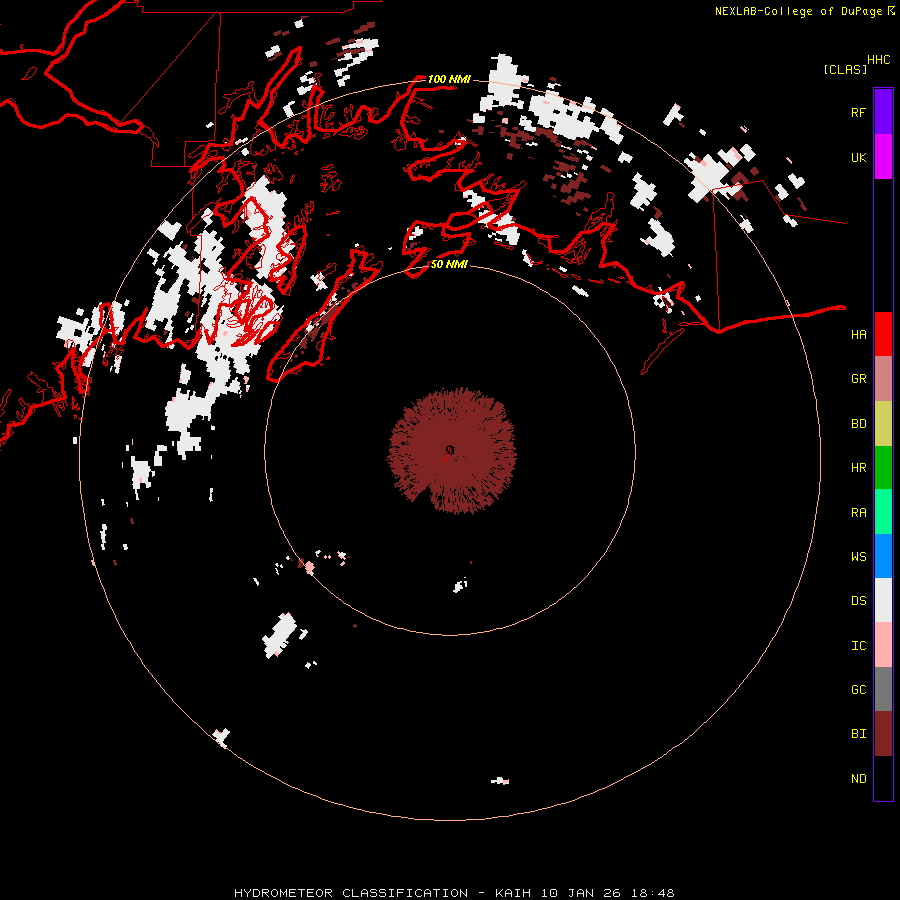Click the IC legend label
This screenshot has height=900, width=900.
(x=858, y=646)
